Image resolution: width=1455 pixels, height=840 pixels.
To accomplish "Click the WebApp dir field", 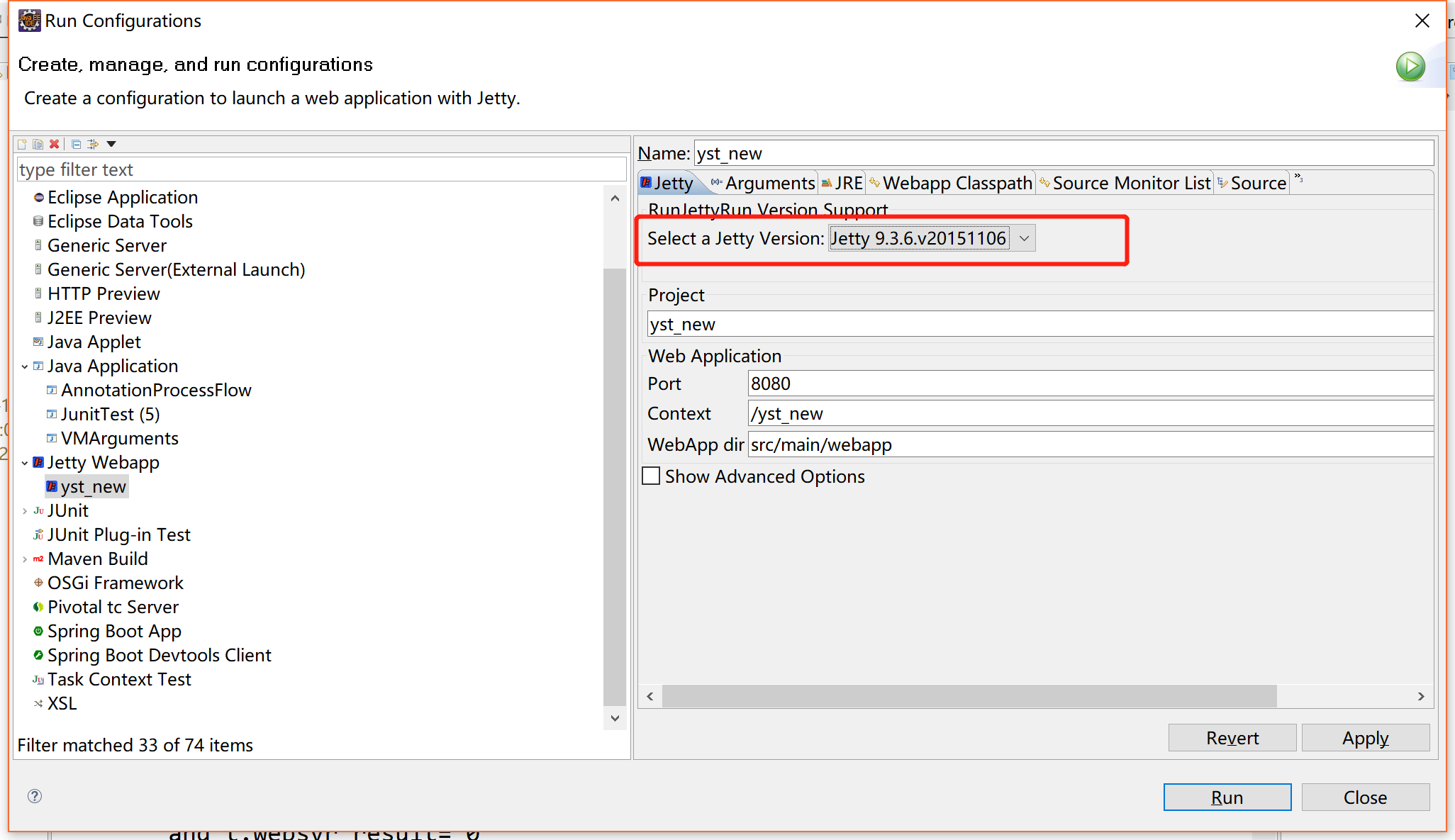I will point(1091,444).
